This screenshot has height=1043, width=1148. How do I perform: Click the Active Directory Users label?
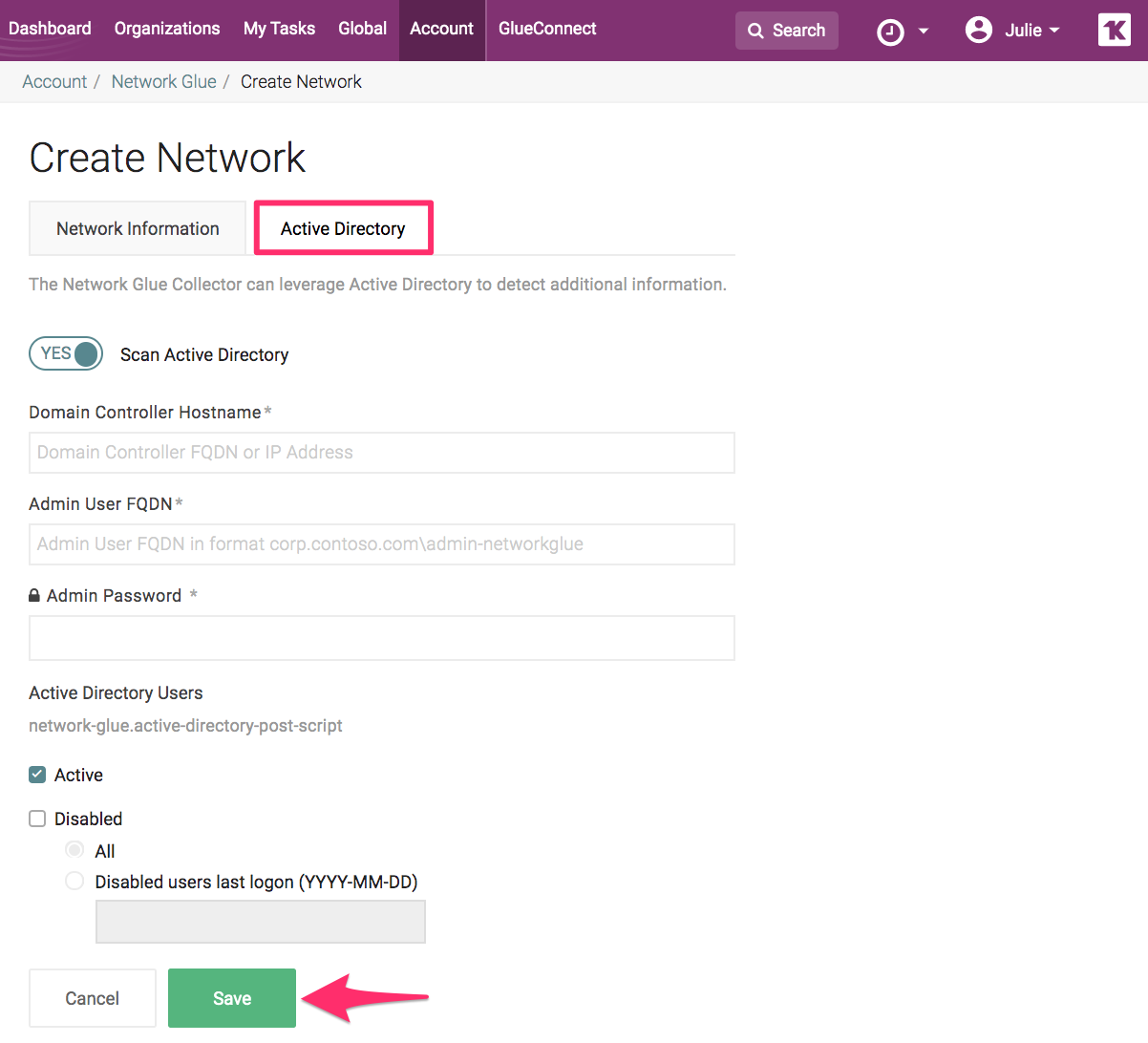click(116, 693)
